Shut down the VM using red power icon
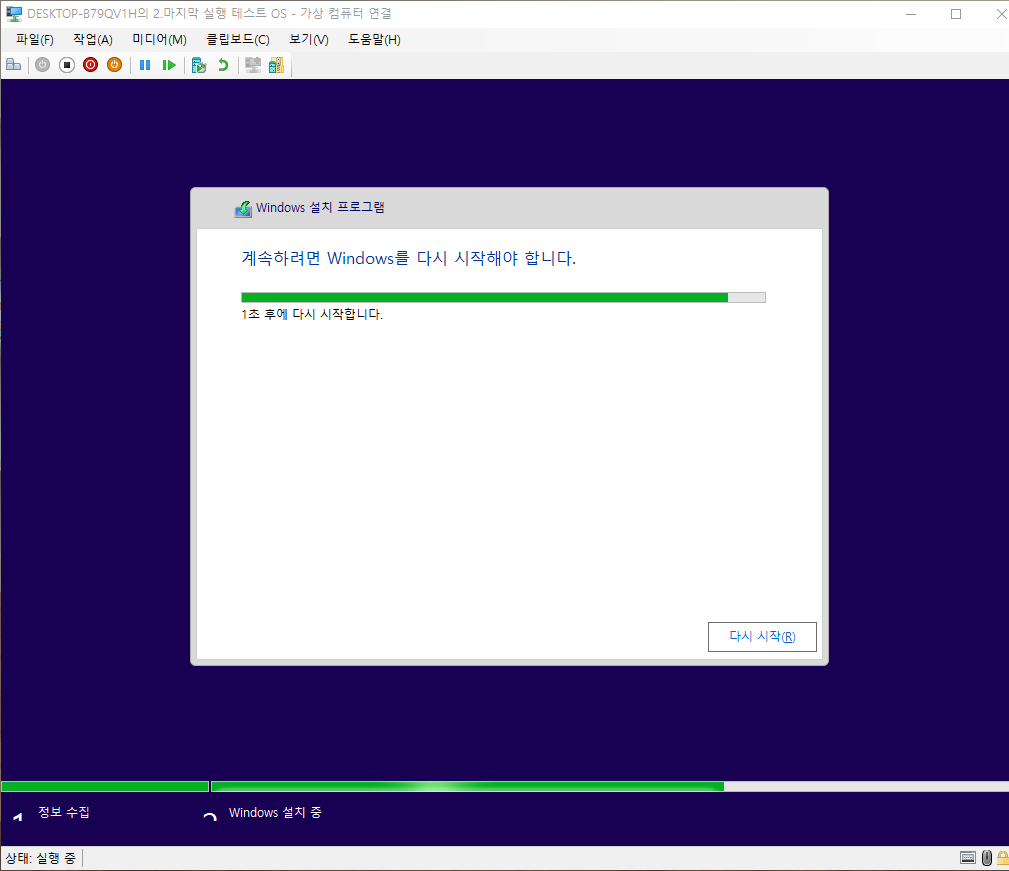 tap(91, 65)
